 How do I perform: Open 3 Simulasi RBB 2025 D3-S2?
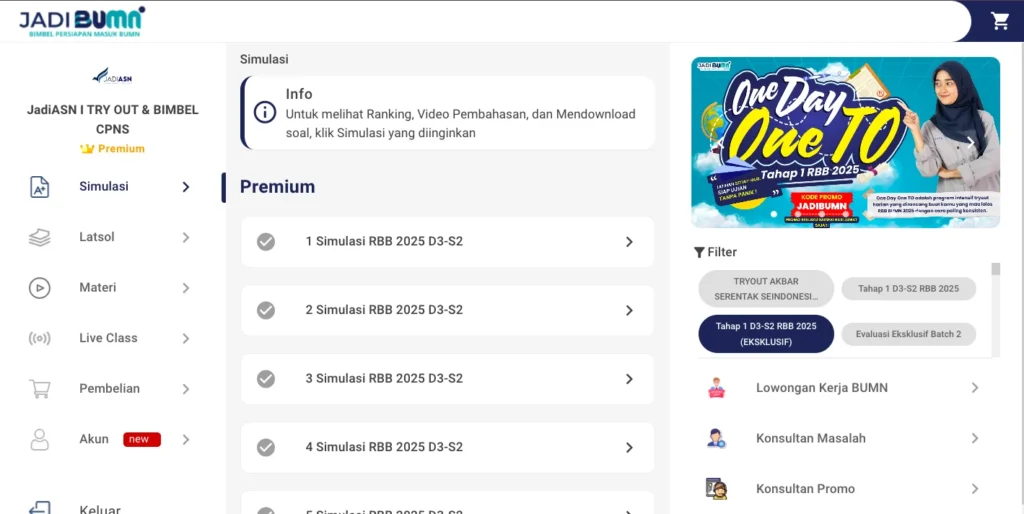click(x=447, y=379)
